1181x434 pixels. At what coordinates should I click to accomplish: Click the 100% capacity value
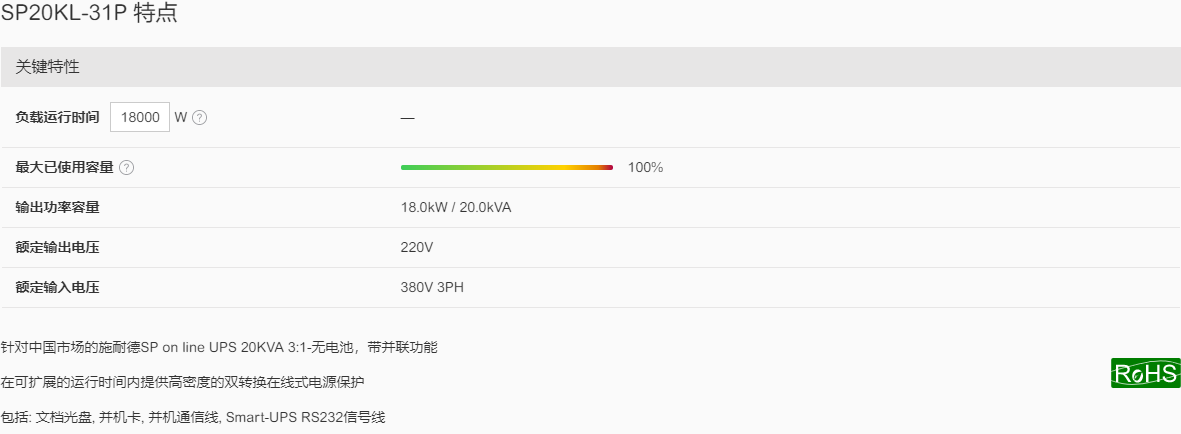tap(645, 167)
